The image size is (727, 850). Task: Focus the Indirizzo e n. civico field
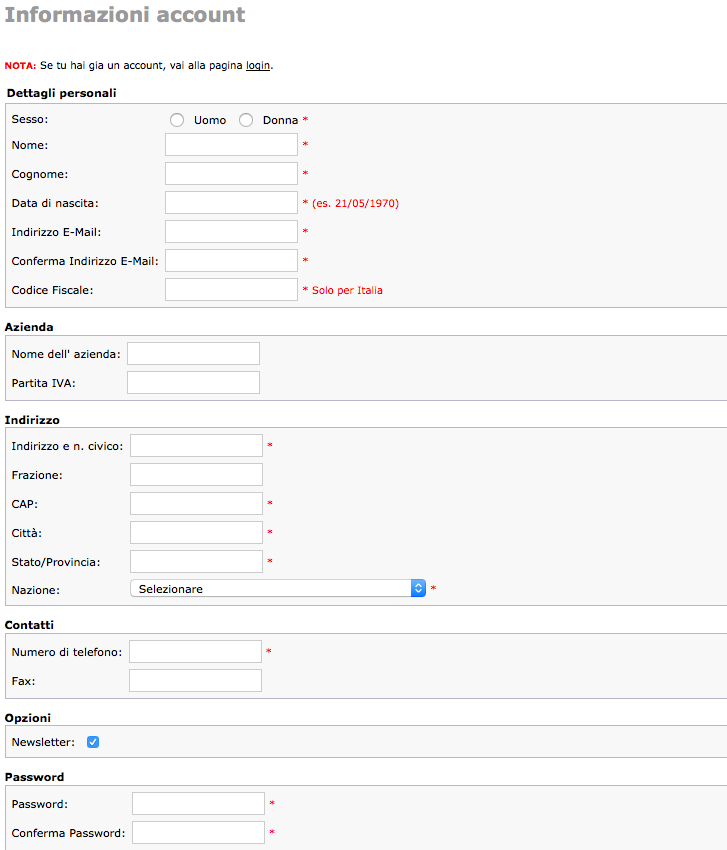tap(196, 446)
